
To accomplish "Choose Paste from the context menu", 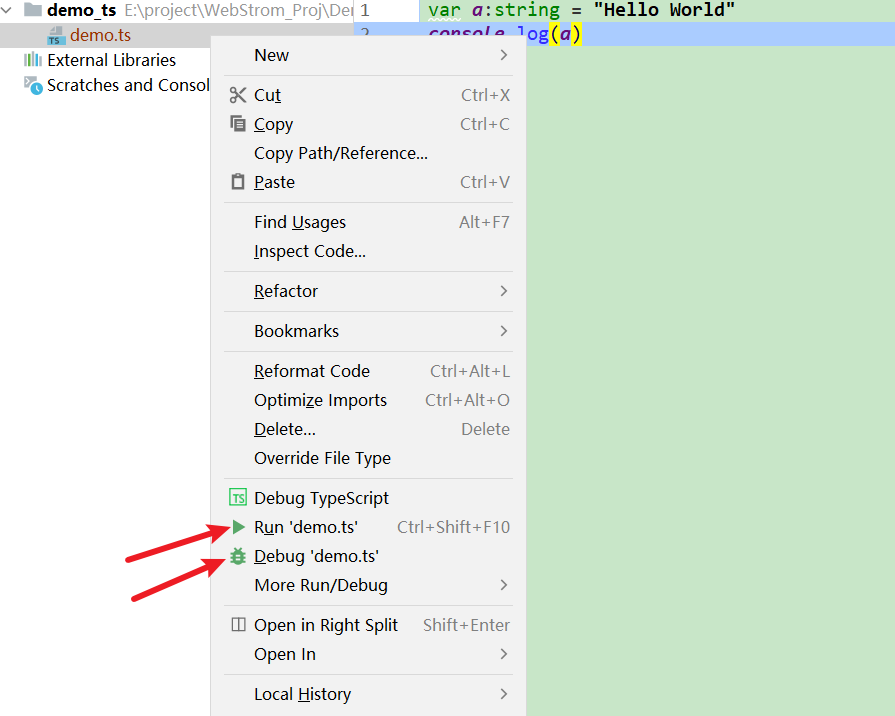I will pos(368,182).
